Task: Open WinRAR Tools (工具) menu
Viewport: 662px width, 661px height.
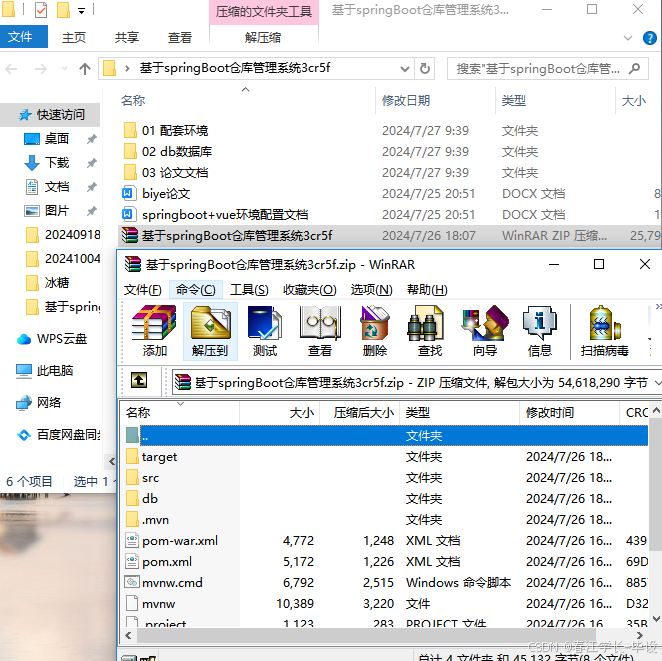Action: 249,290
